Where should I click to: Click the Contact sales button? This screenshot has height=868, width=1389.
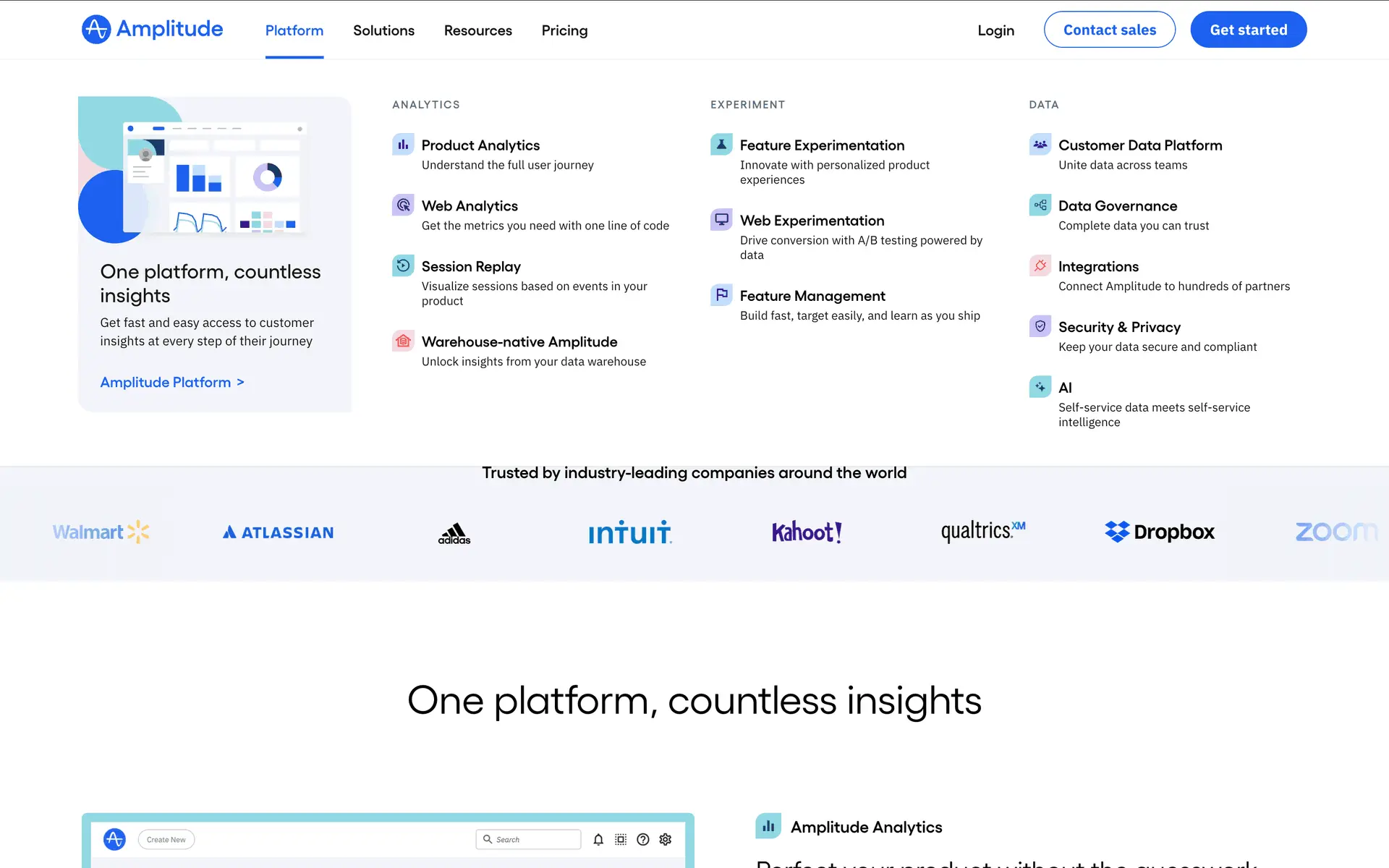click(x=1109, y=30)
